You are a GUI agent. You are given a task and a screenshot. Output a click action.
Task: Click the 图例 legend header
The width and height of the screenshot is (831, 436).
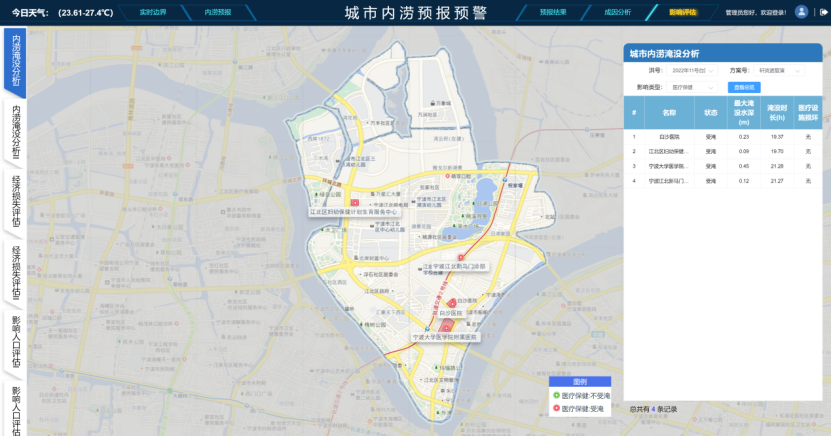[x=579, y=382]
